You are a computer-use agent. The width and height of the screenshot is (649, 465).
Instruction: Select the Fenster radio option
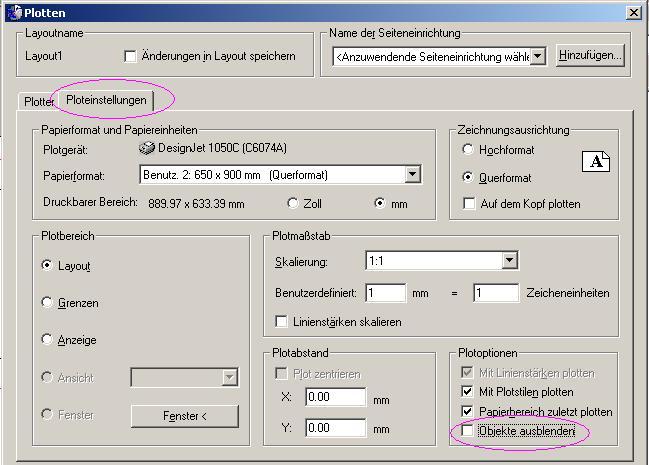pyautogui.click(x=47, y=414)
